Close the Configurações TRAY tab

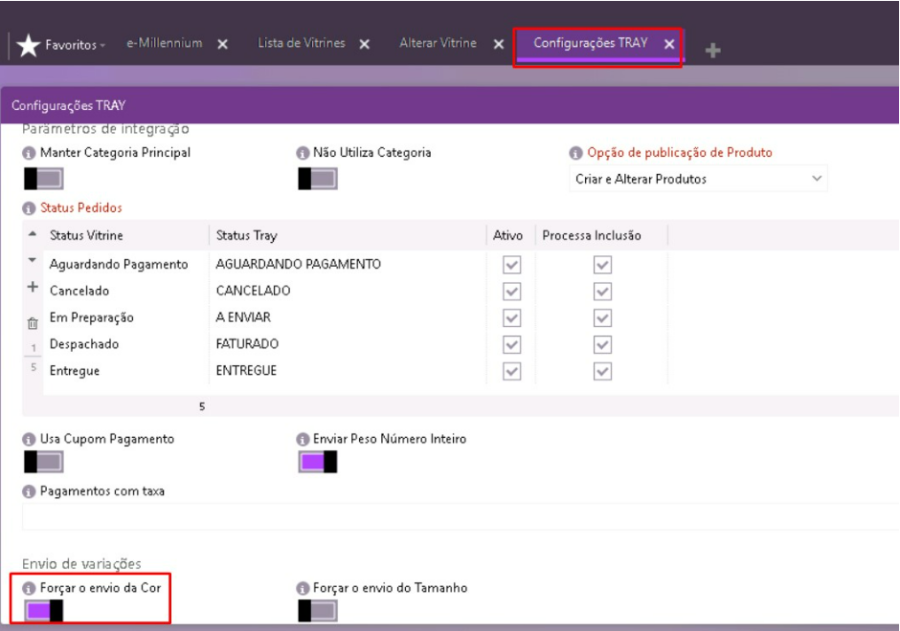(669, 44)
